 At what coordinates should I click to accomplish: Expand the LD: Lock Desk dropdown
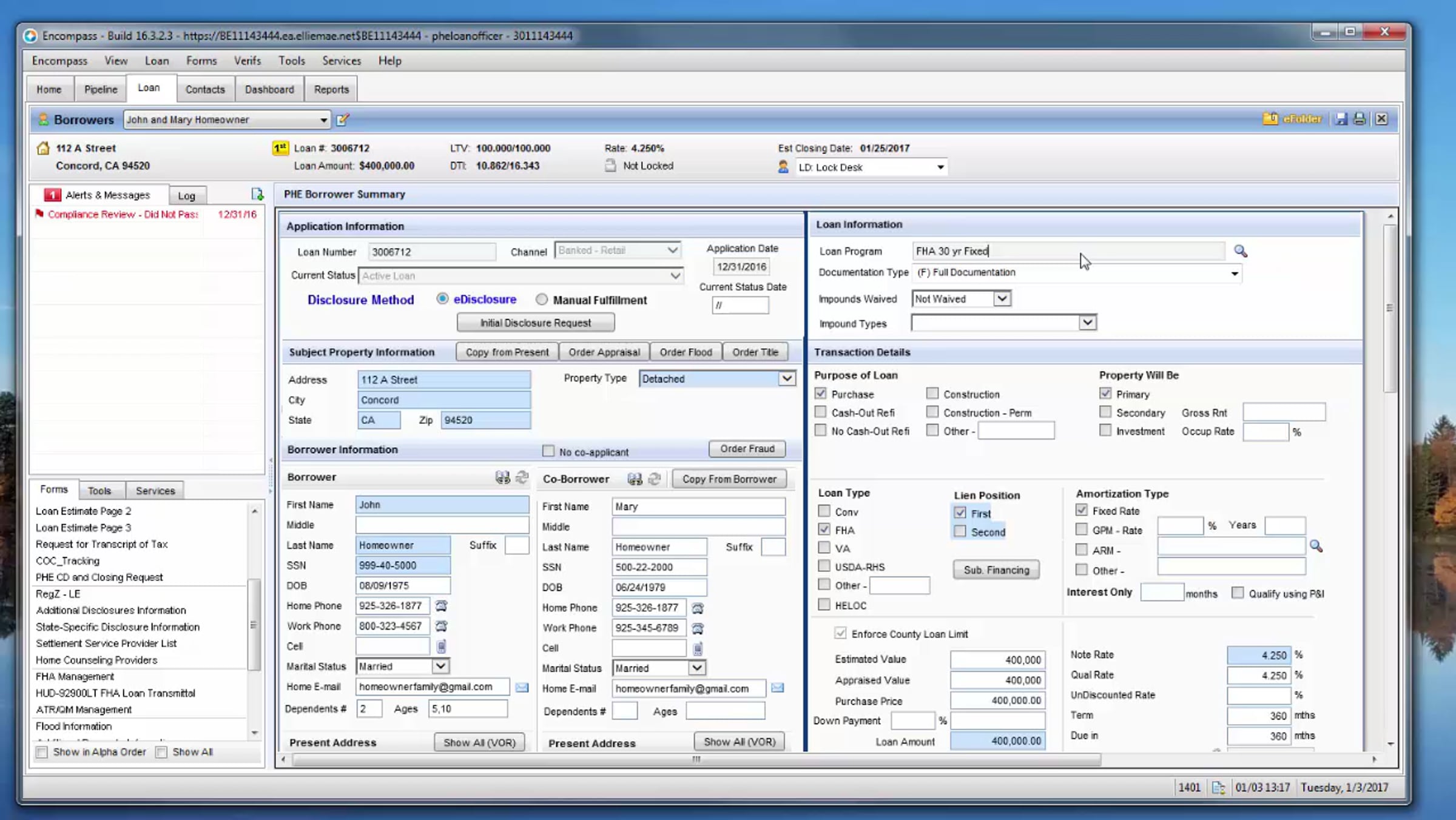pyautogui.click(x=940, y=167)
